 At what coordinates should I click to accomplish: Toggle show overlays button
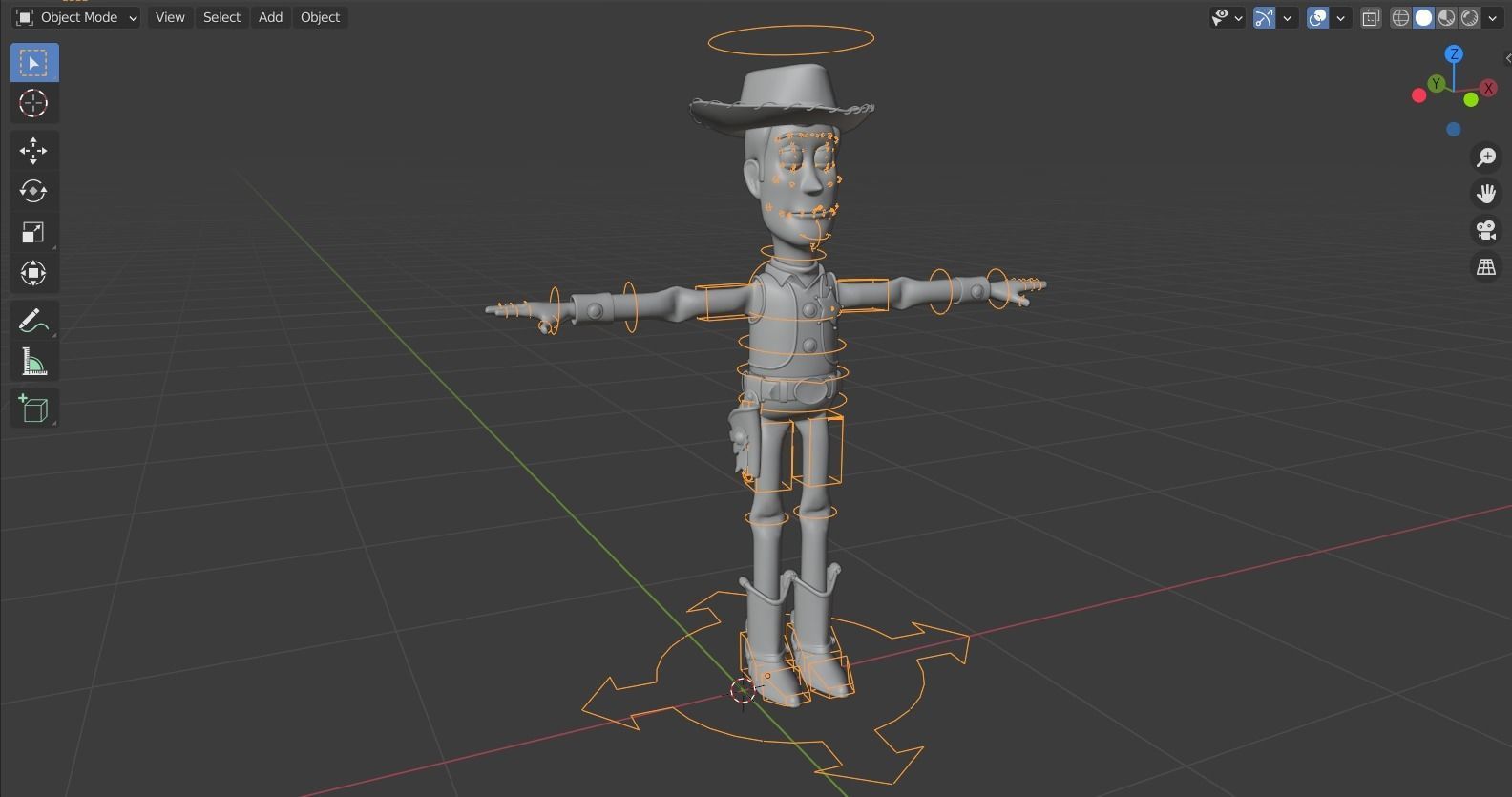pos(1317,17)
